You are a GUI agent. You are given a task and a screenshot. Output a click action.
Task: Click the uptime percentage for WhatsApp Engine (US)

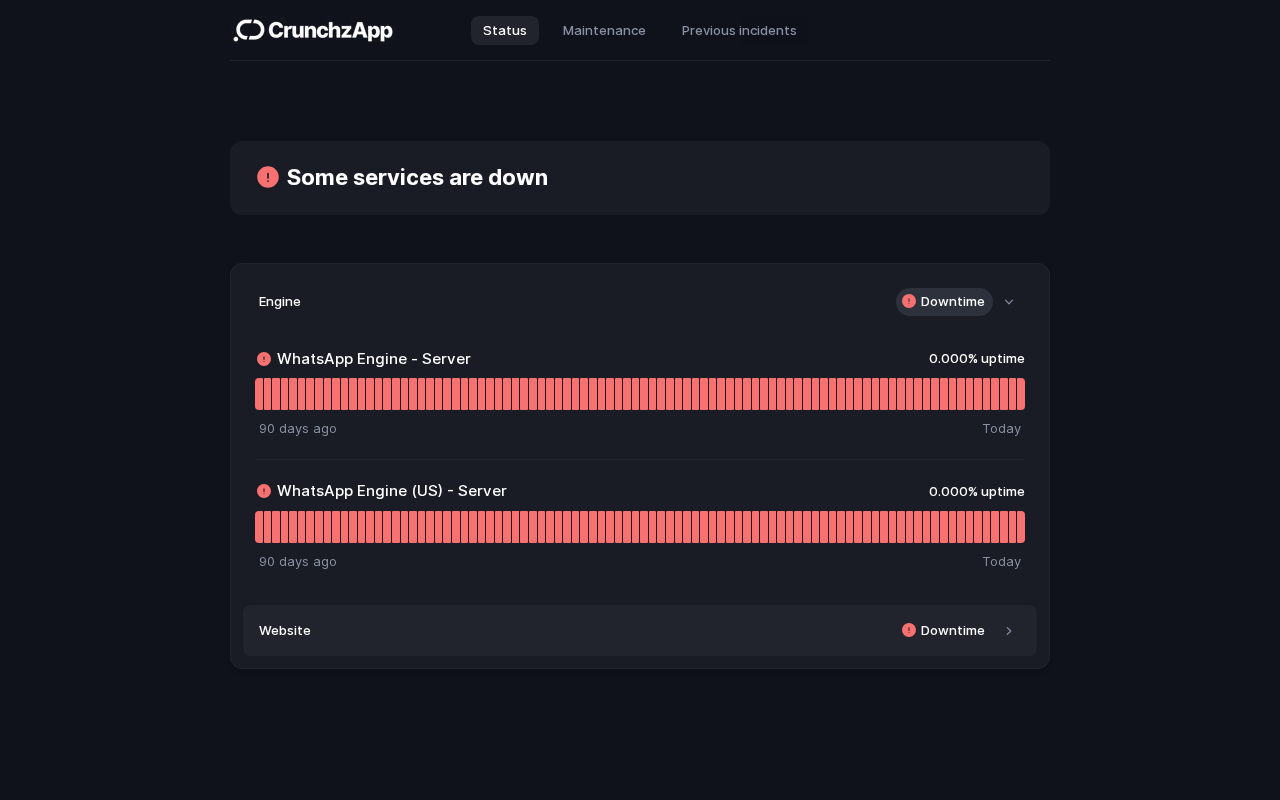977,491
